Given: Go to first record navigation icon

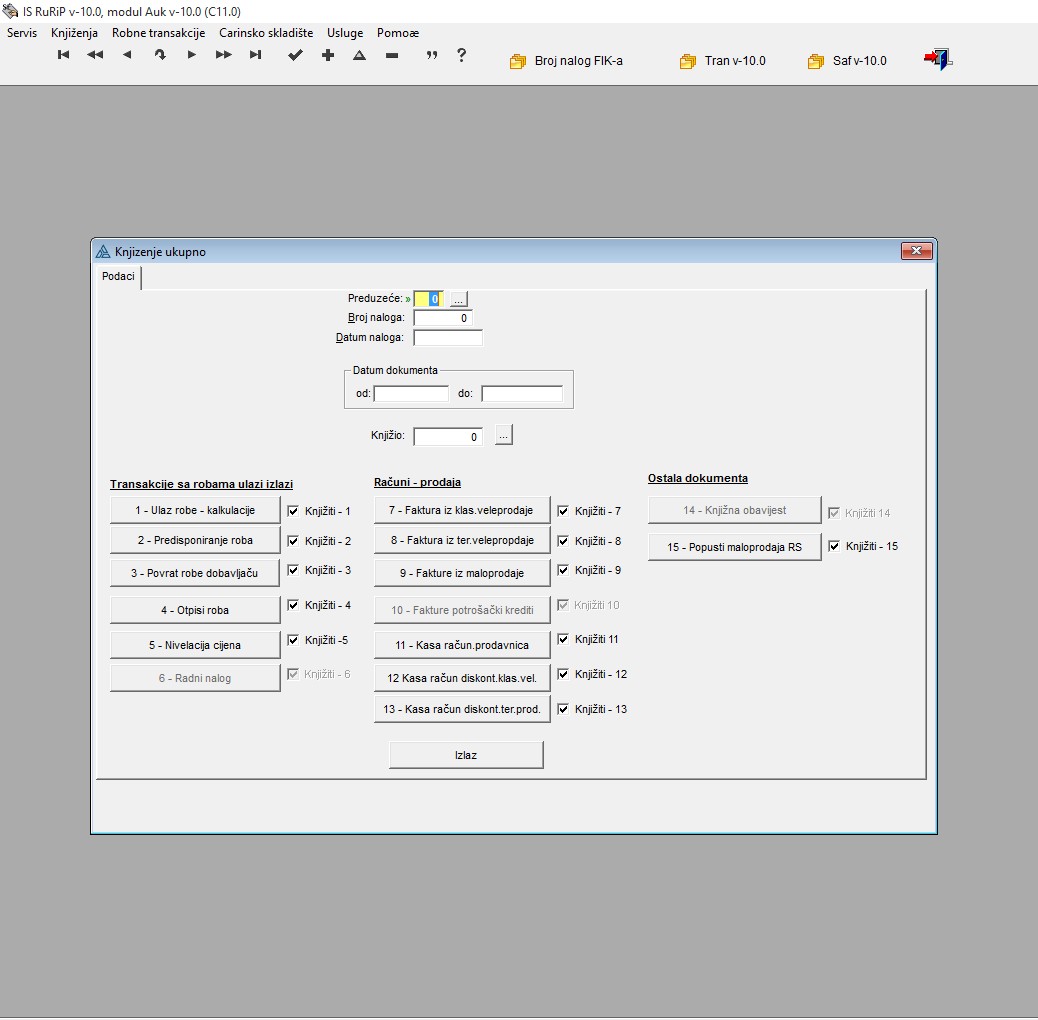Looking at the screenshot, I should tap(64, 56).
